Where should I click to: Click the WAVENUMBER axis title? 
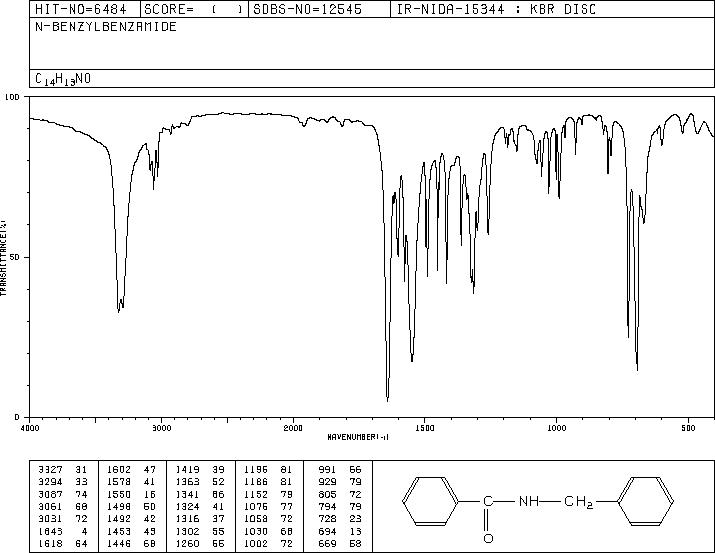click(x=358, y=437)
